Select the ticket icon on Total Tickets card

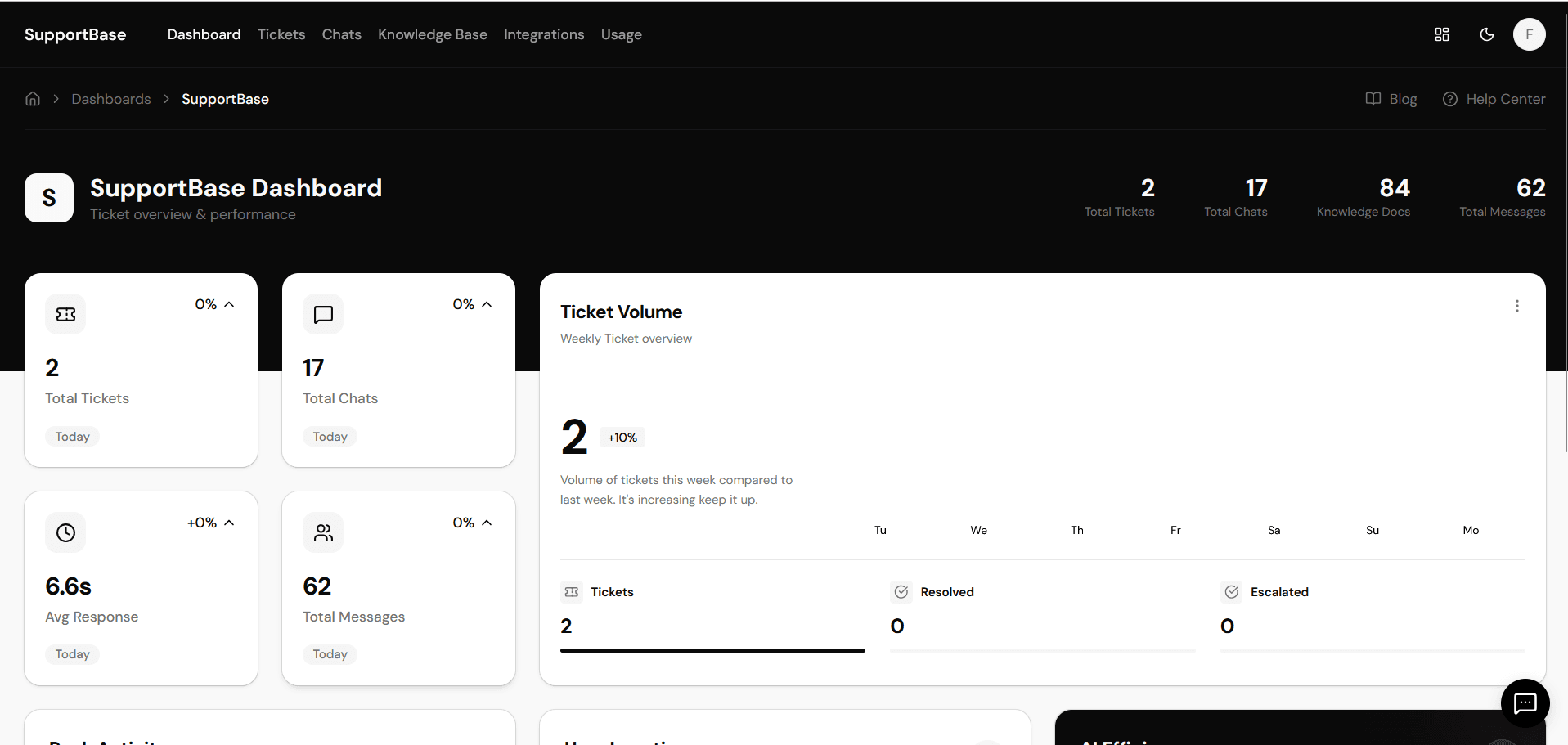click(65, 314)
